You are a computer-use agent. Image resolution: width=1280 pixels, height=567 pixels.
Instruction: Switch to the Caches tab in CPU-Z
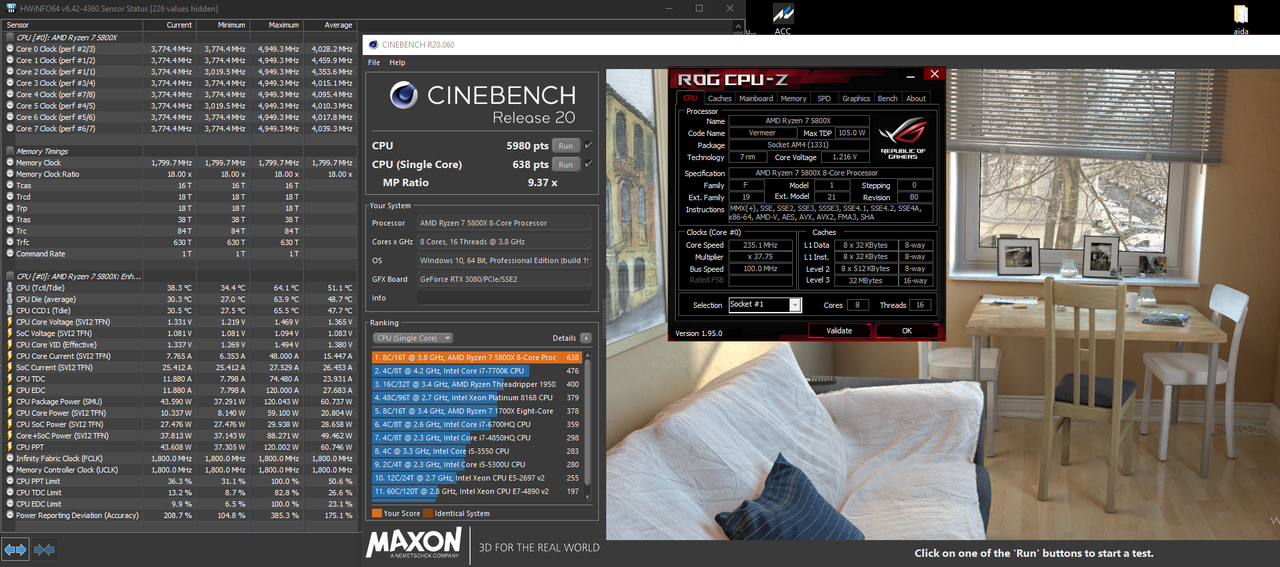point(720,98)
